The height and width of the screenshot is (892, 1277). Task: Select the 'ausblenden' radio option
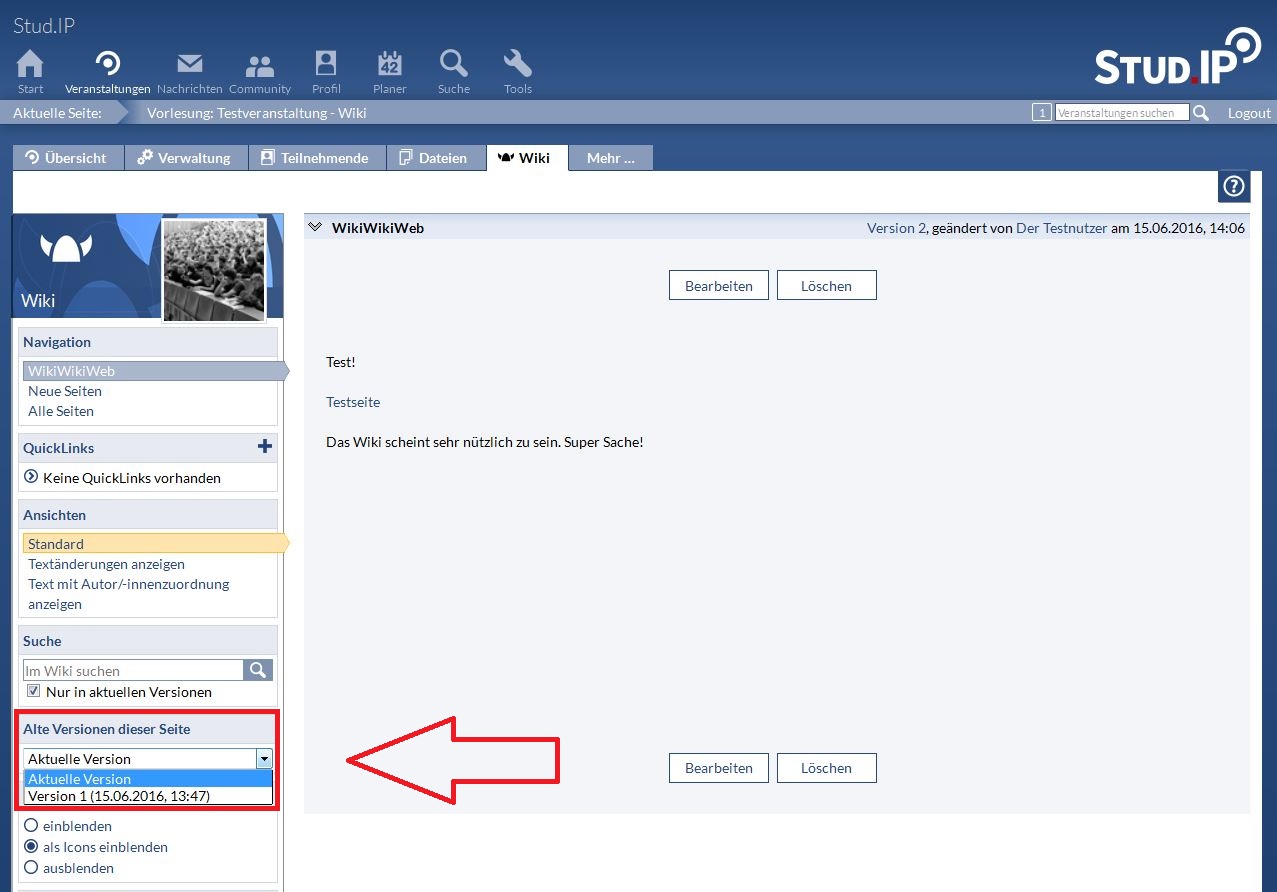pos(31,868)
